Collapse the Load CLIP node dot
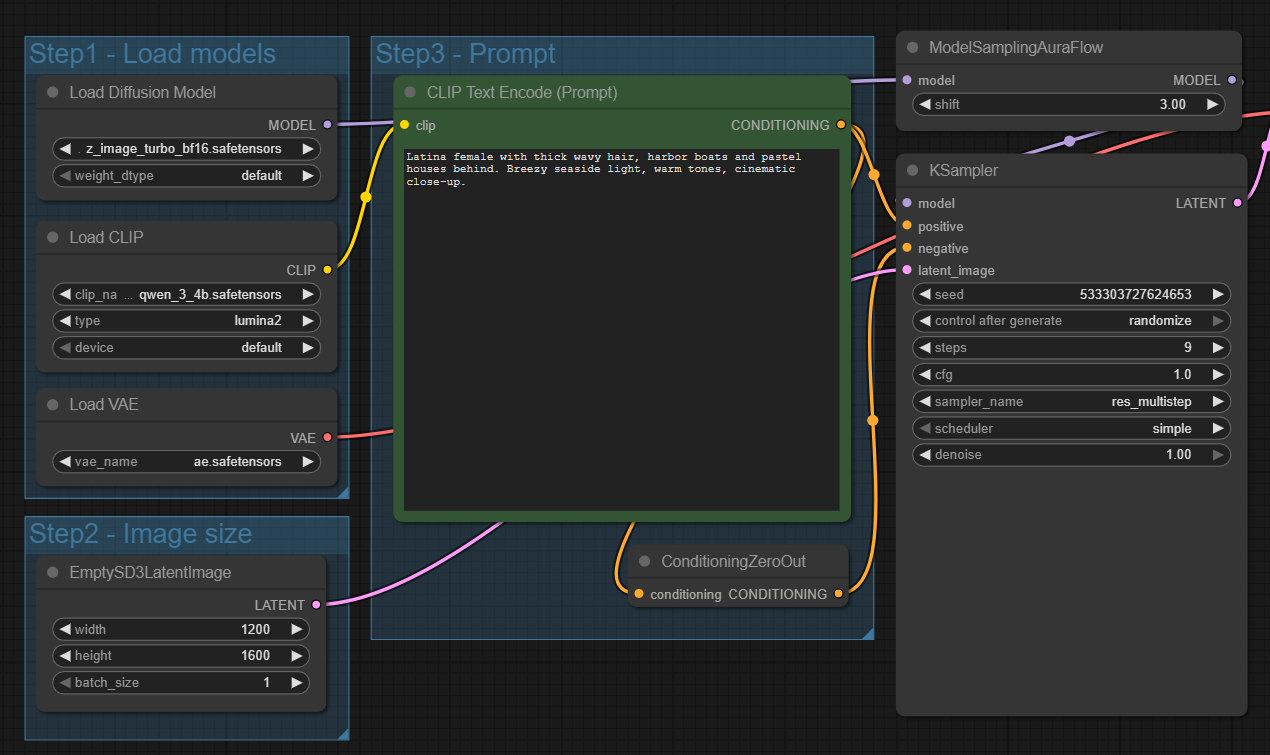 pyautogui.click(x=53, y=238)
